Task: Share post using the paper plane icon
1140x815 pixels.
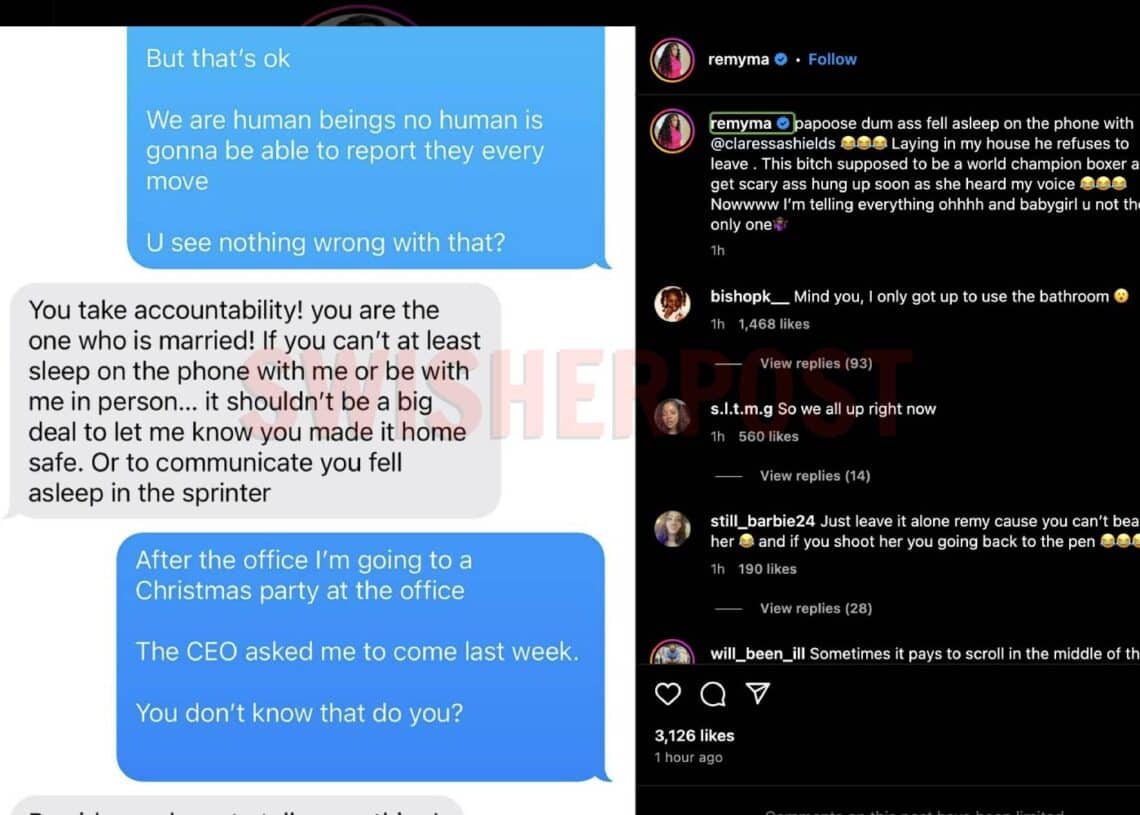Action: 758,694
